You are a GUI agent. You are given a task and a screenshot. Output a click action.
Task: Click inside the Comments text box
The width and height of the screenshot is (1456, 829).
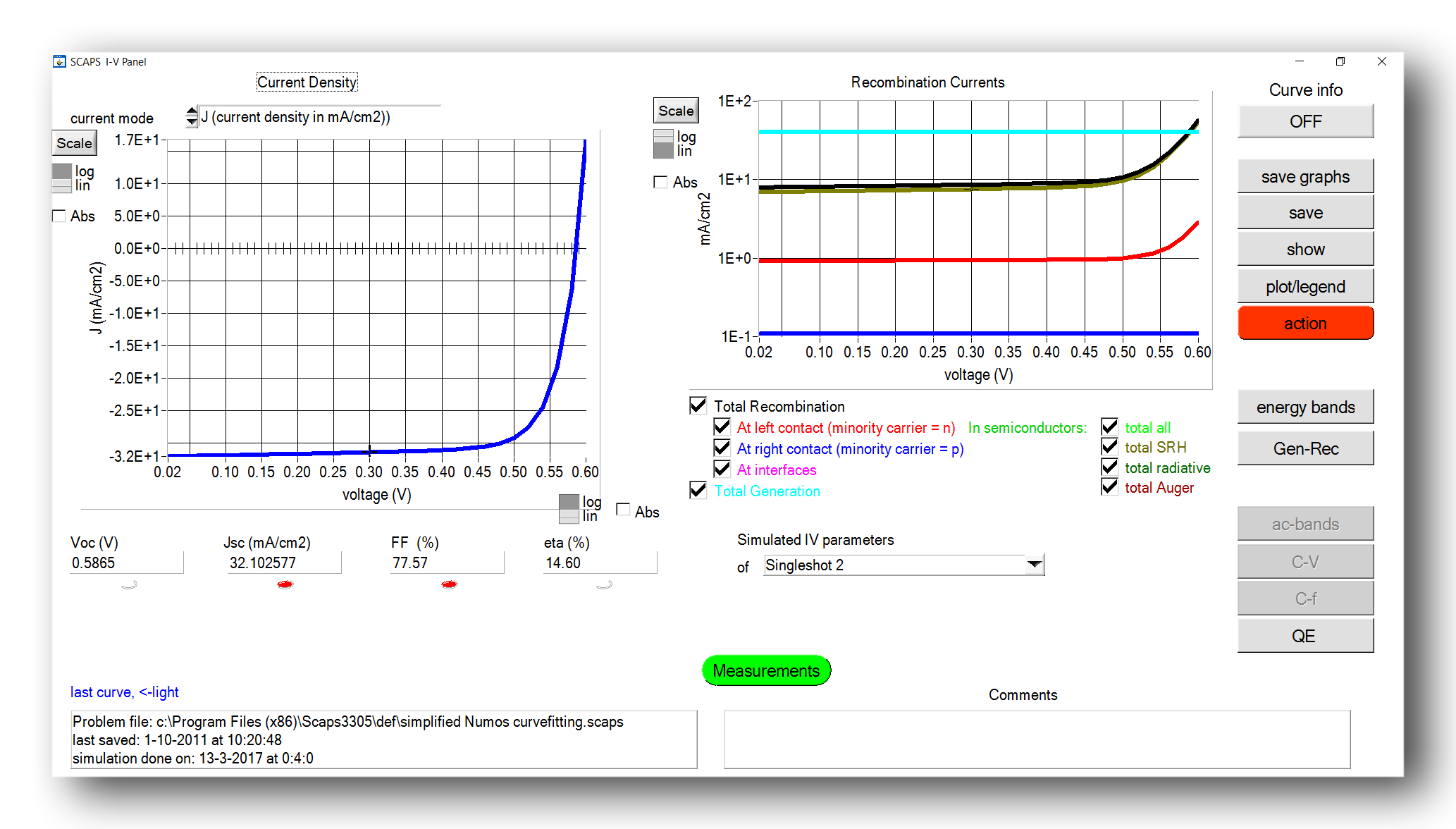[x=1036, y=739]
